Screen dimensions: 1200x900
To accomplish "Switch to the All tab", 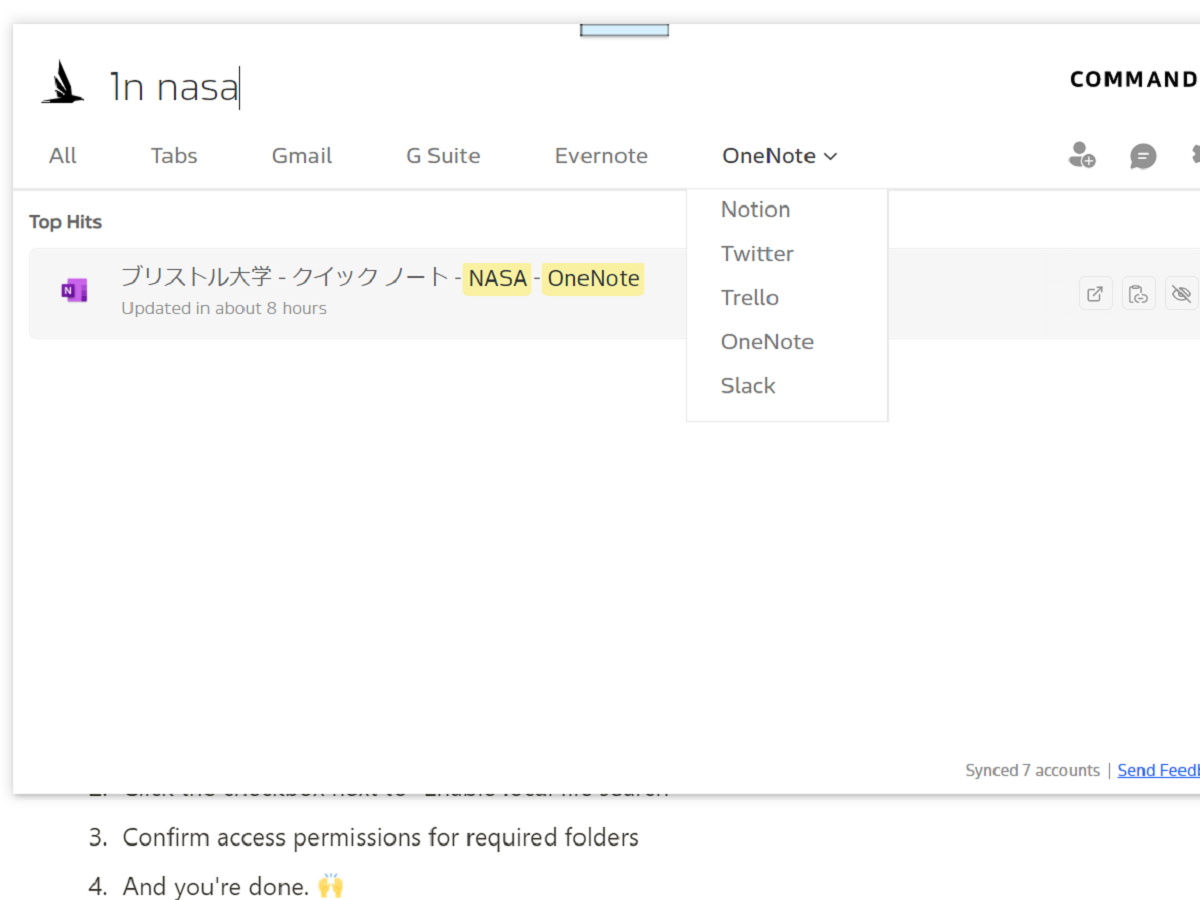I will click(x=63, y=156).
